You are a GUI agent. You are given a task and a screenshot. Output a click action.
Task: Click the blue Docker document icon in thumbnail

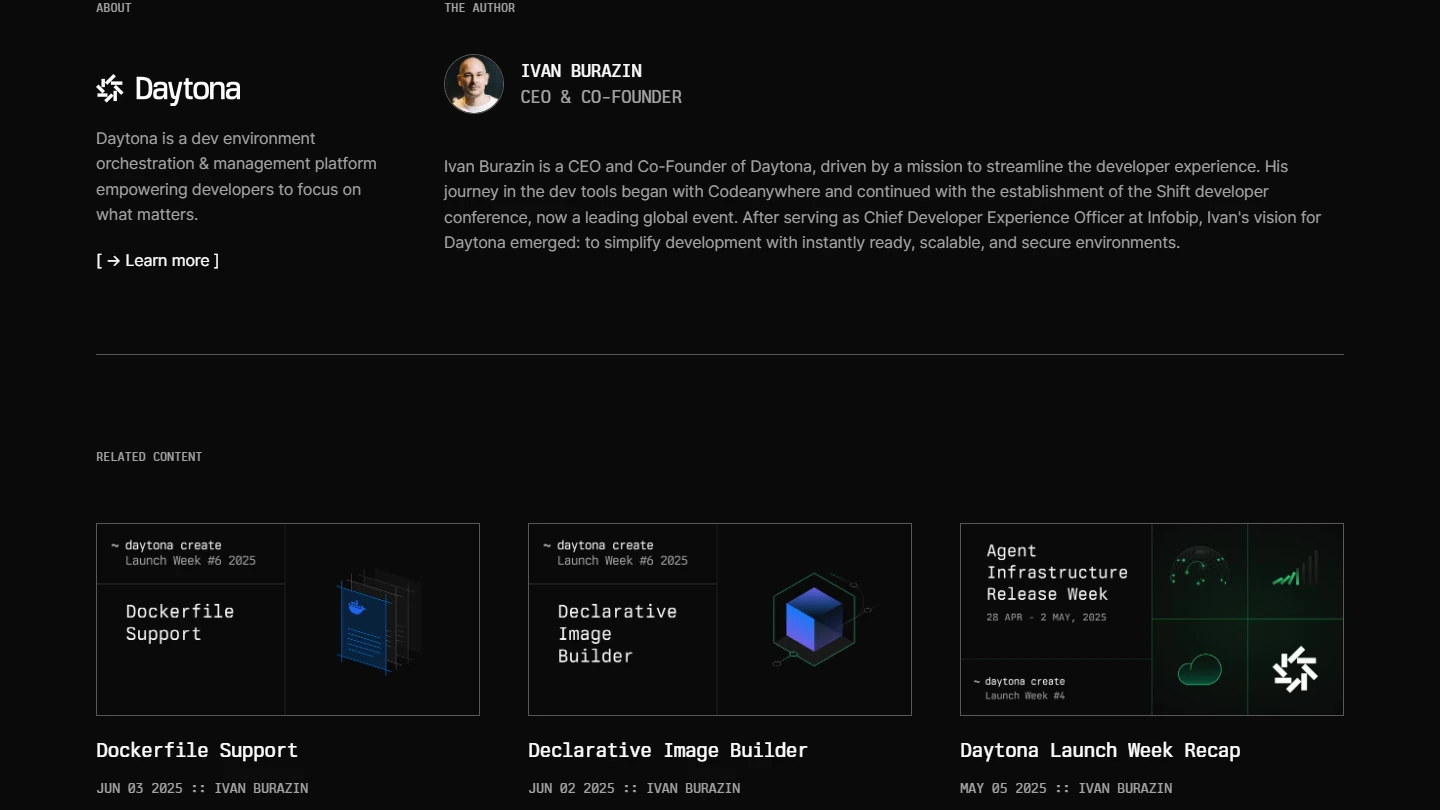(361, 629)
